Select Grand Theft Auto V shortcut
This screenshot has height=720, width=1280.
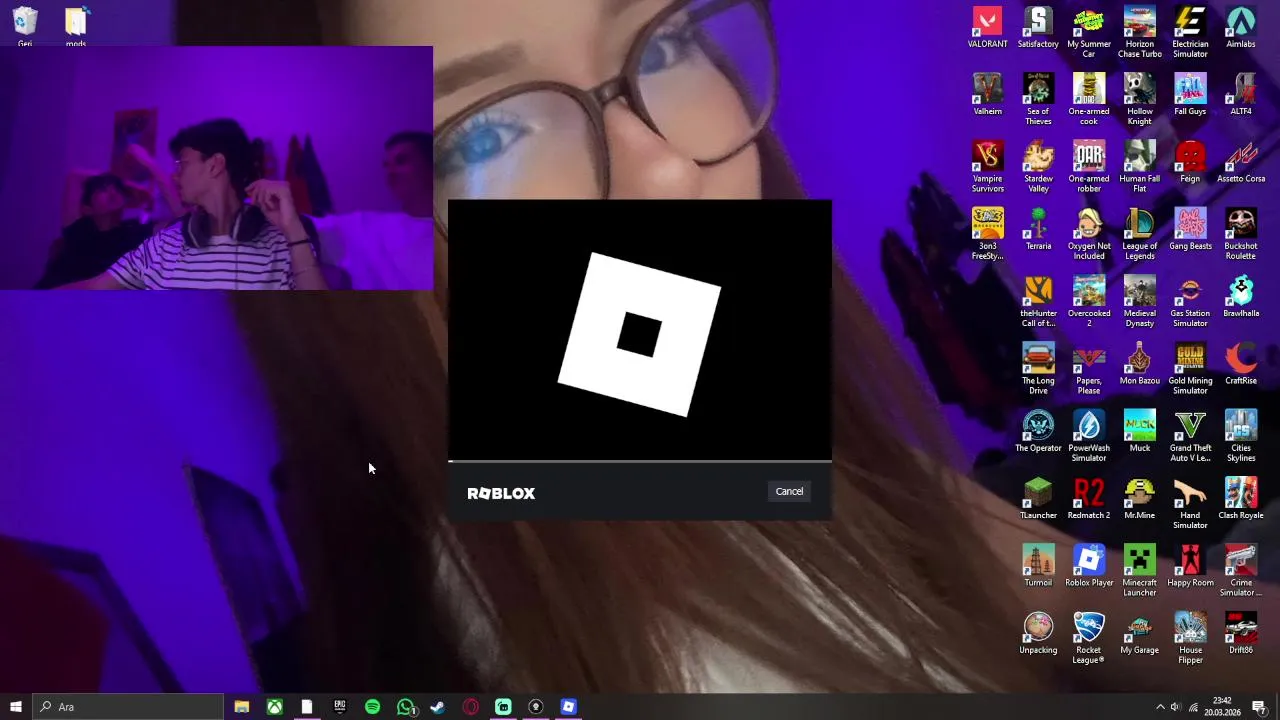pos(1190,436)
